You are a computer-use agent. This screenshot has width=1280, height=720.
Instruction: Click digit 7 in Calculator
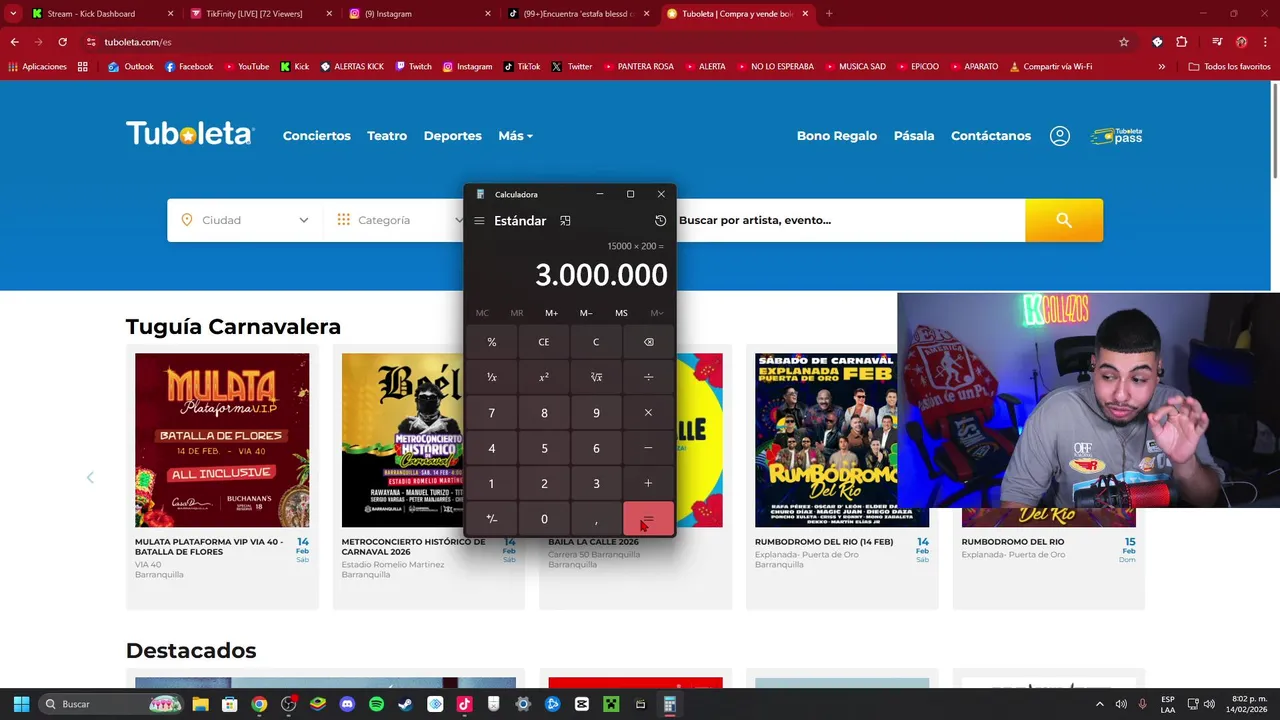tap(492, 413)
